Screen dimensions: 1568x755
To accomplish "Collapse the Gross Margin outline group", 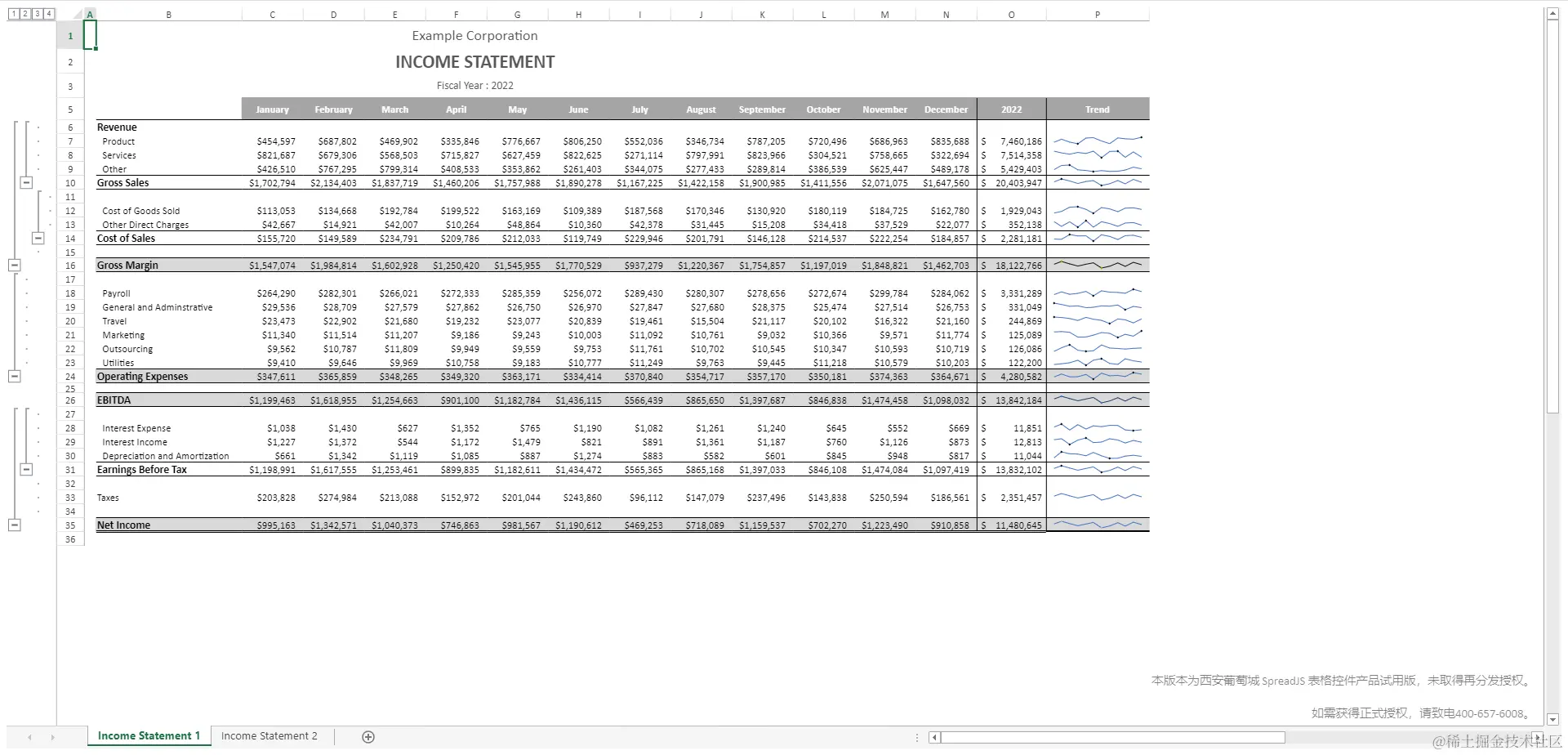I will tap(14, 266).
